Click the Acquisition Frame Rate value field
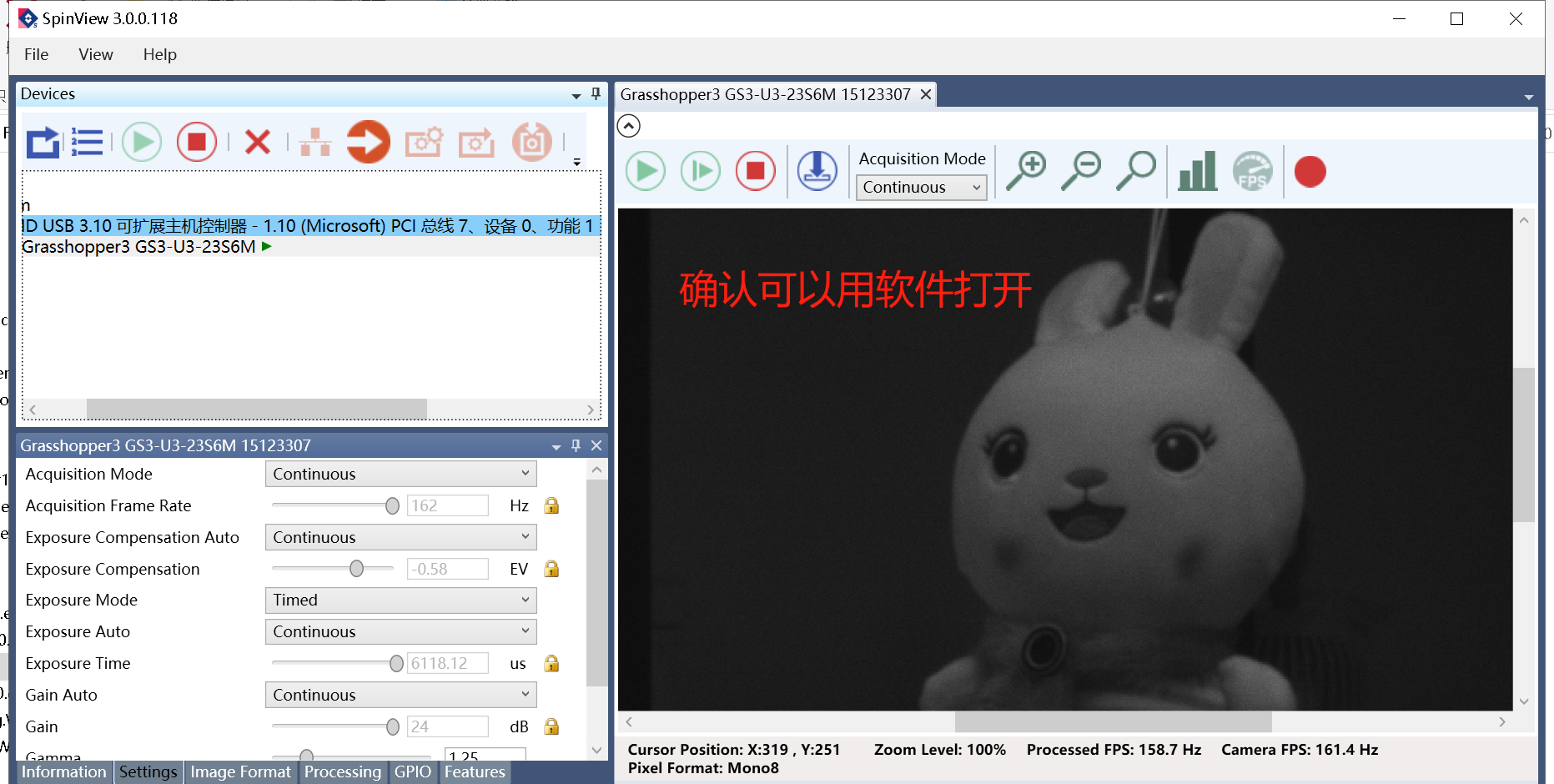1554x784 pixels. click(x=448, y=505)
